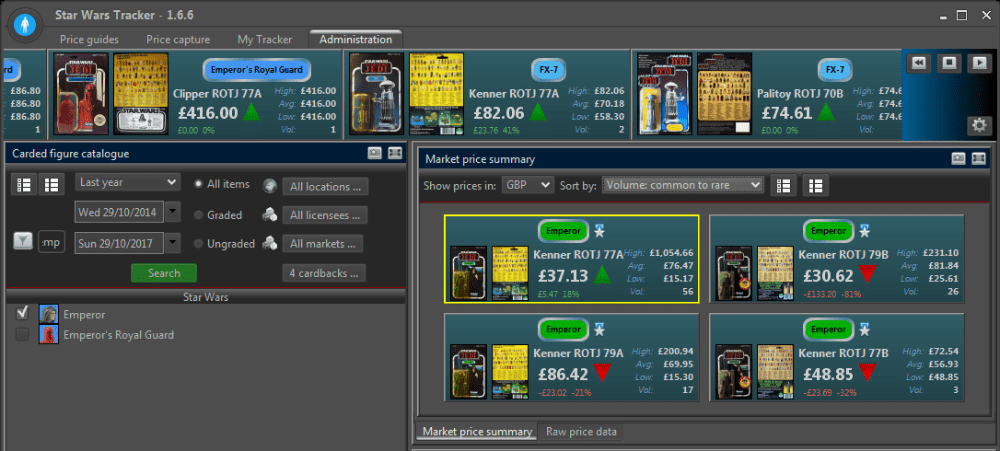Click second list-view icon next to Sort by
The image size is (1000, 451).
(816, 185)
